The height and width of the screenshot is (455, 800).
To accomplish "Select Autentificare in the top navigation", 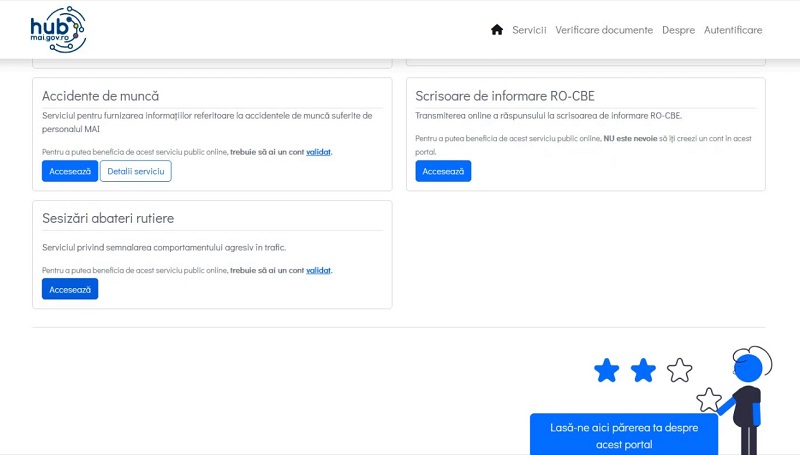I will pyautogui.click(x=733, y=30).
